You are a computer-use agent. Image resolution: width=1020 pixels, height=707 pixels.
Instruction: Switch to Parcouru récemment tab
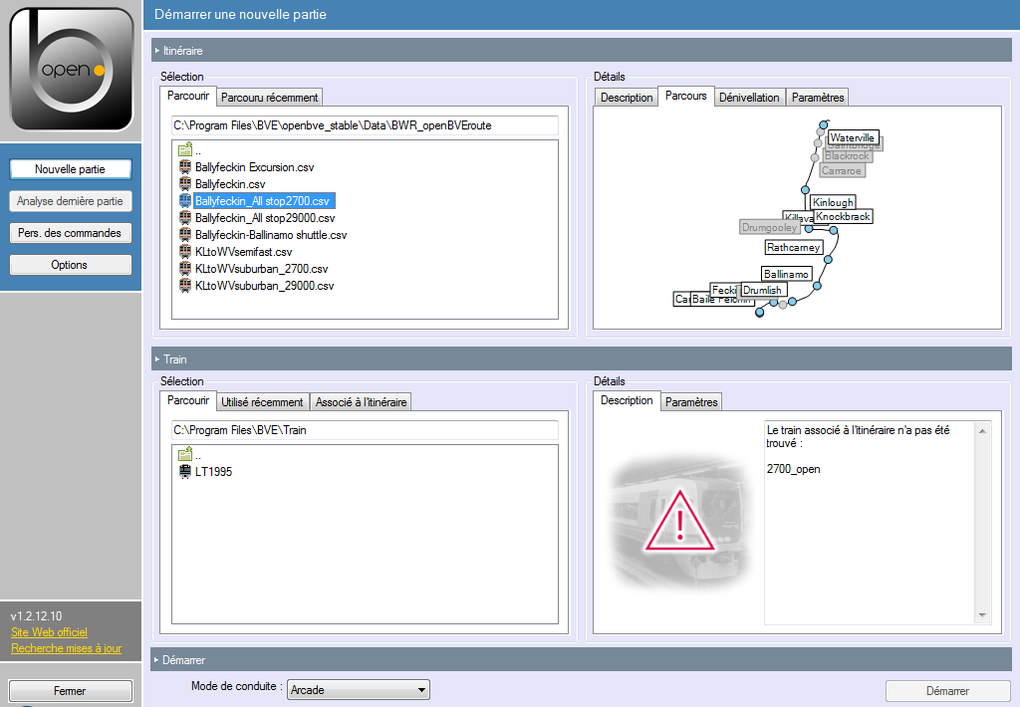[269, 98]
